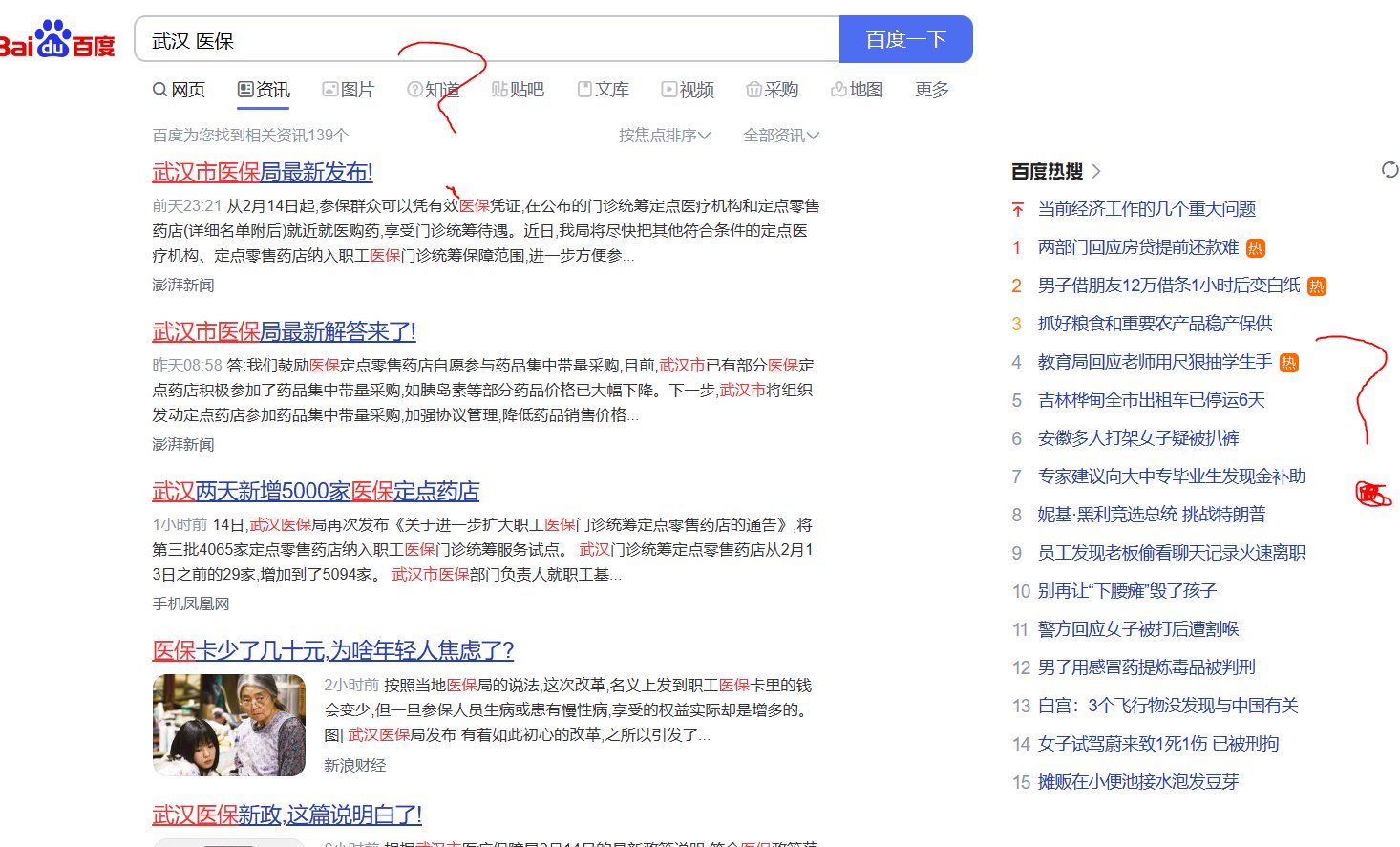Viewport: 1400px width, 847px height.
Task: Open hot topic 当前经济工作的几个重大问题
Action: [1147, 209]
